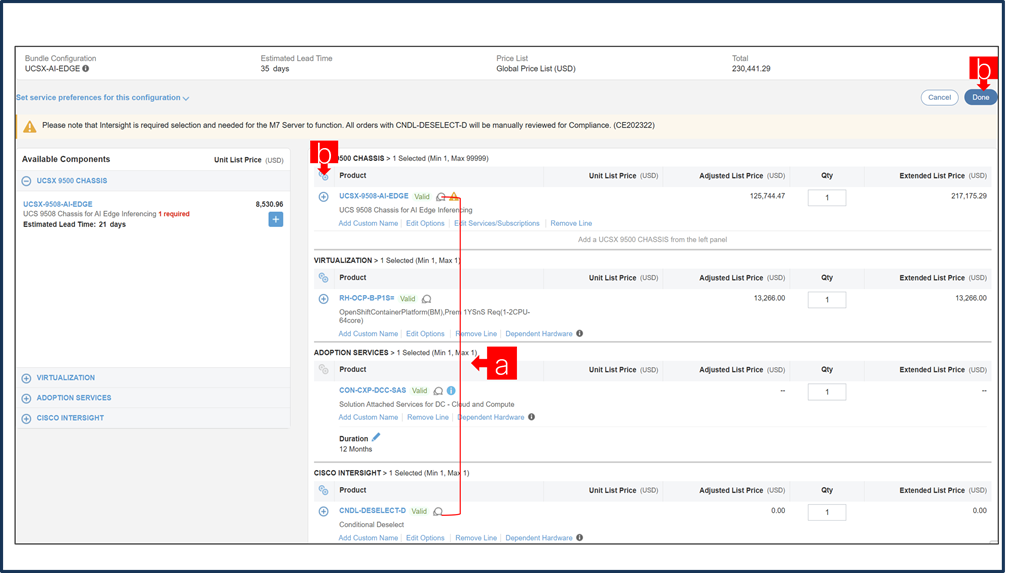Open the CON-CXP-DCC-SAS product link
Viewport: 1009px width, 573px height.
coord(373,390)
